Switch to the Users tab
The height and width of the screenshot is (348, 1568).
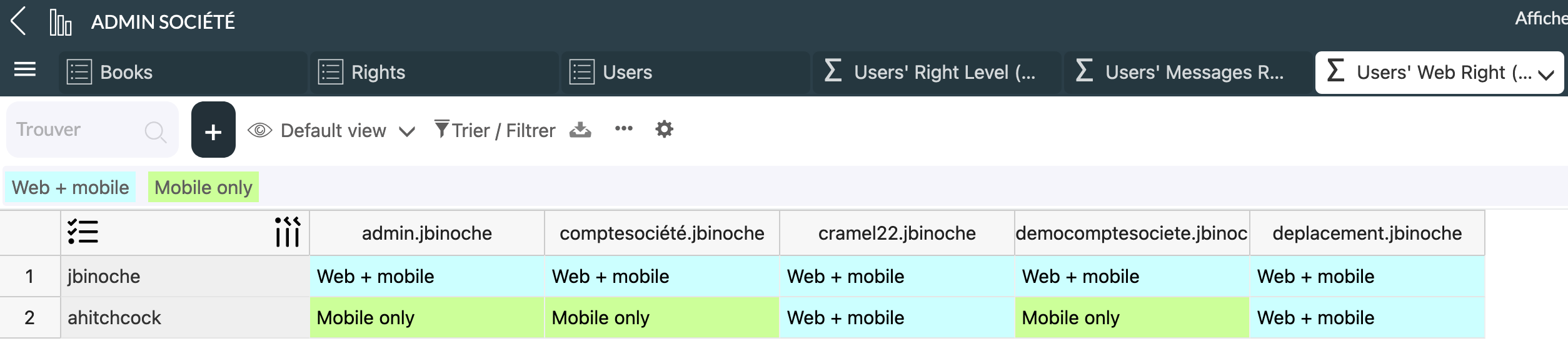pos(686,73)
